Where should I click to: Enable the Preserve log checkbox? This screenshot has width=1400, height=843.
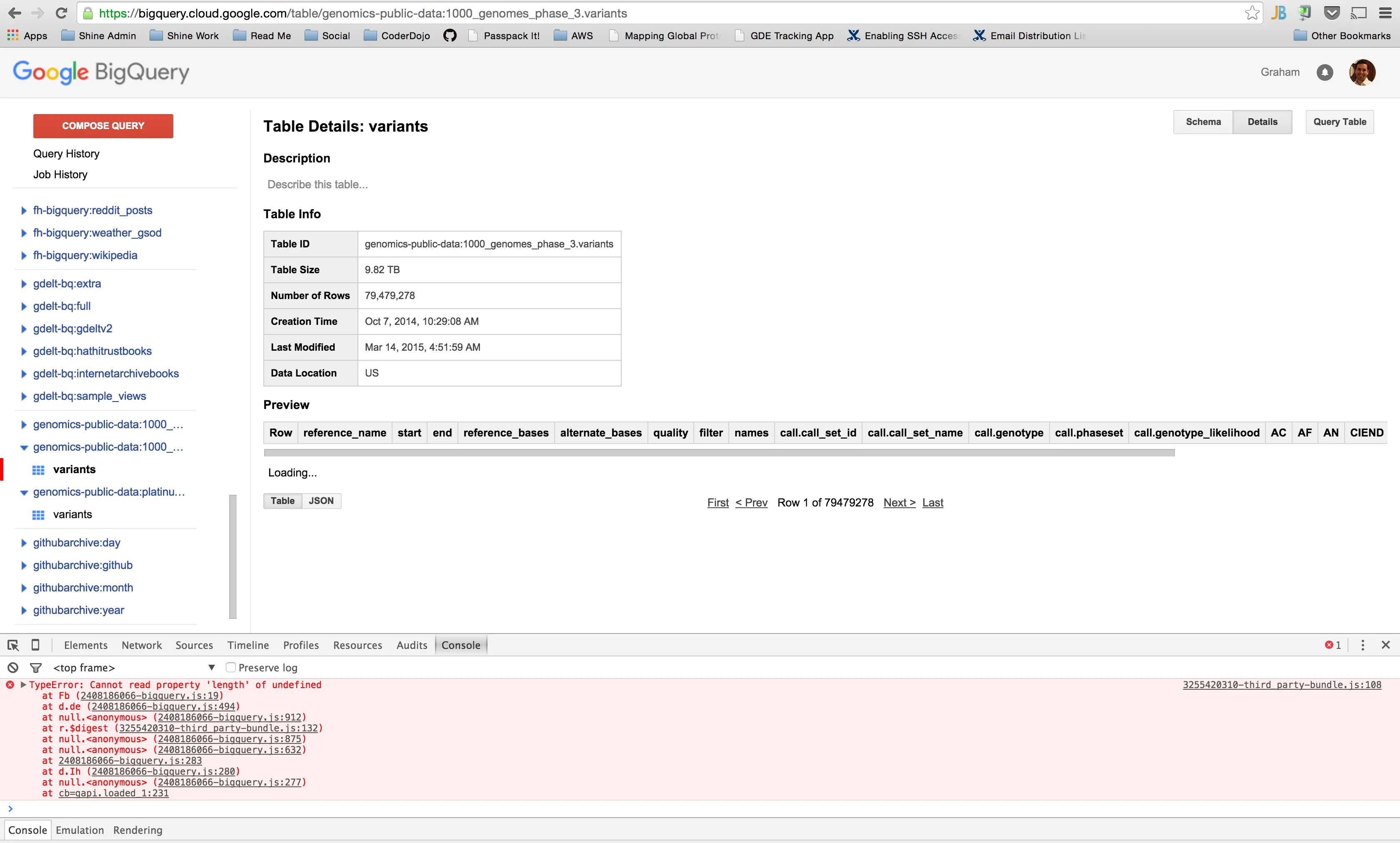click(x=231, y=668)
